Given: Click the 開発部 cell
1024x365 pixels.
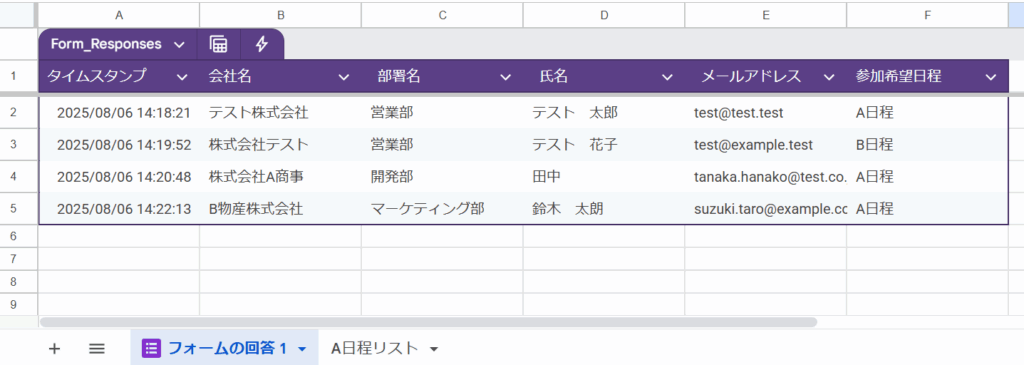Looking at the screenshot, I should [442, 177].
